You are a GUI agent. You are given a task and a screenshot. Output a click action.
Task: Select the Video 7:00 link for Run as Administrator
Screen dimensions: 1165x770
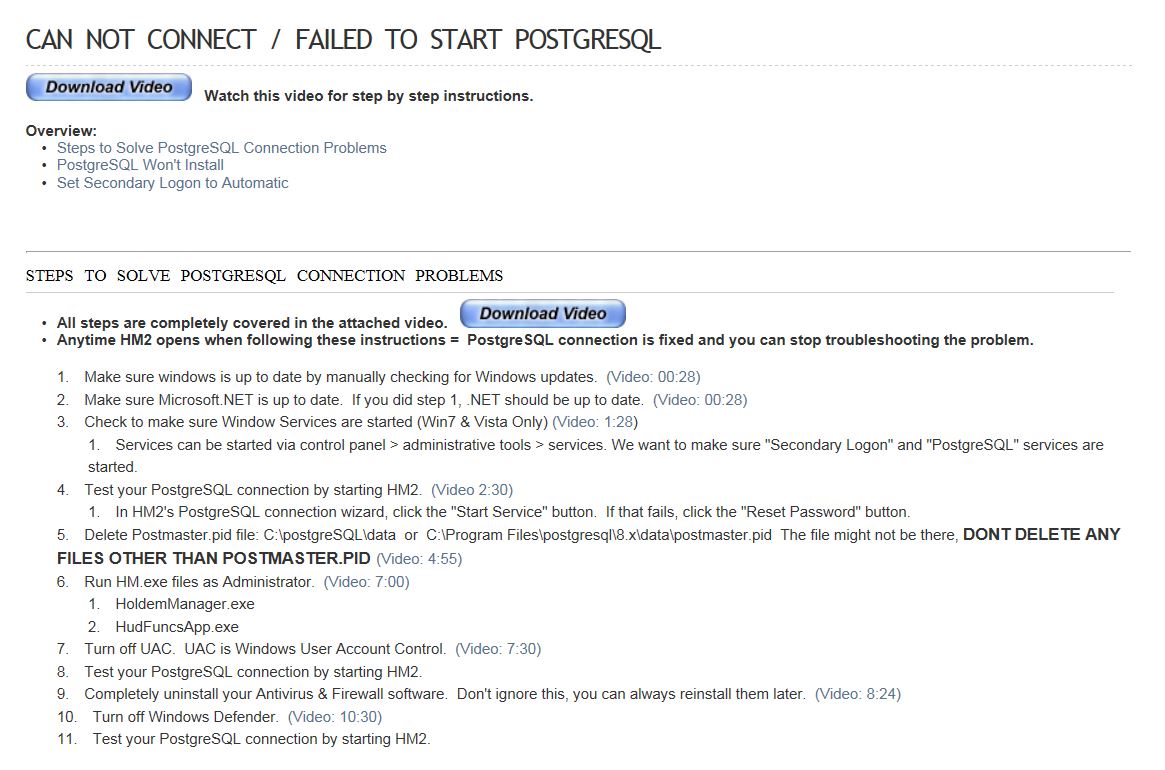[366, 582]
